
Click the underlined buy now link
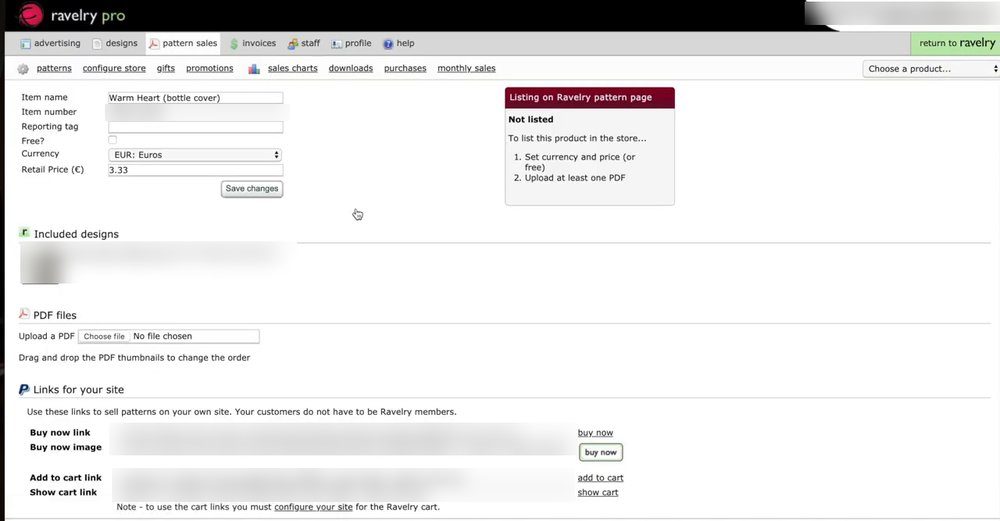tap(595, 432)
